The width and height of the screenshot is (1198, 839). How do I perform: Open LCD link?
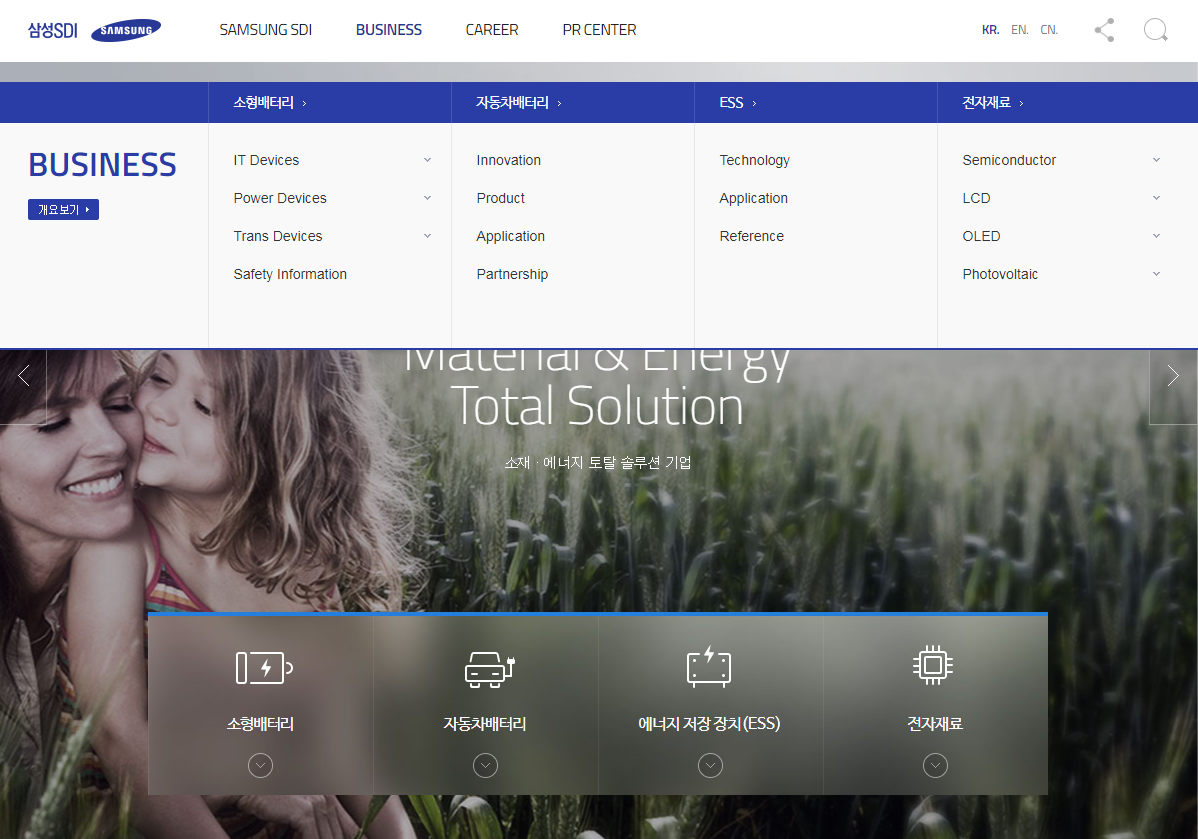[976, 198]
